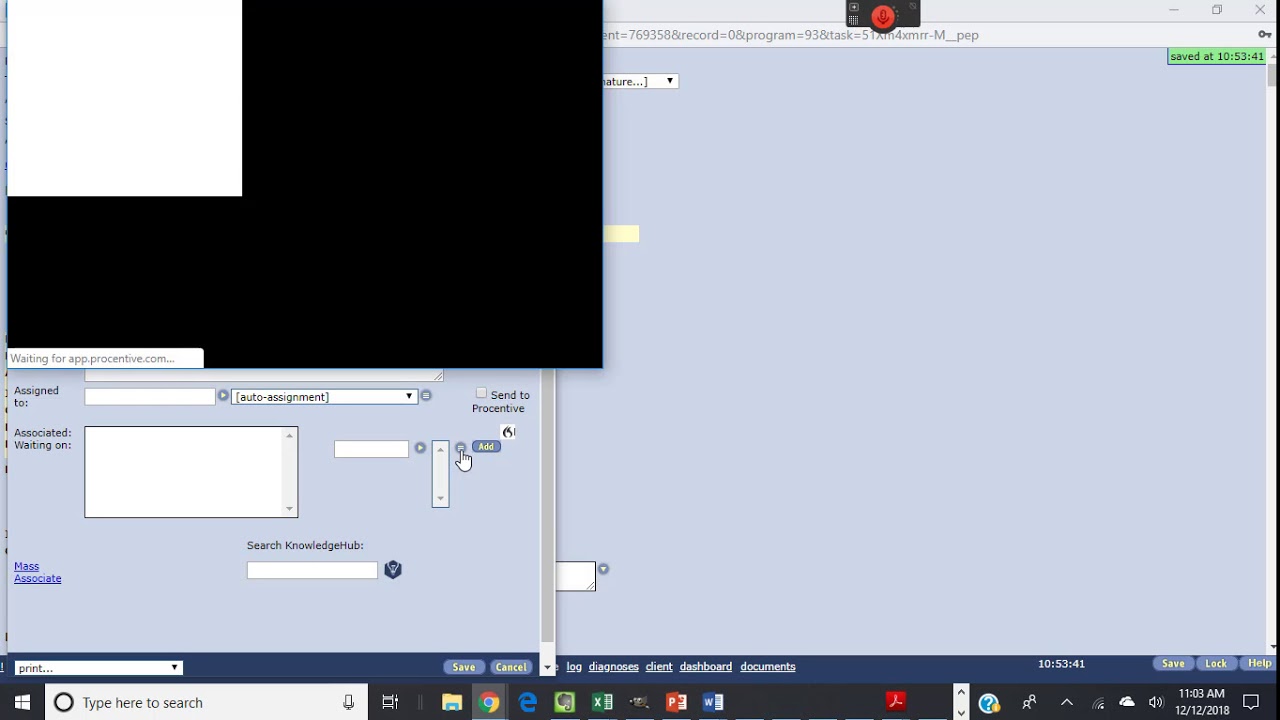This screenshot has height=720, width=1280.
Task: Open Task View in the taskbar
Action: (x=390, y=702)
